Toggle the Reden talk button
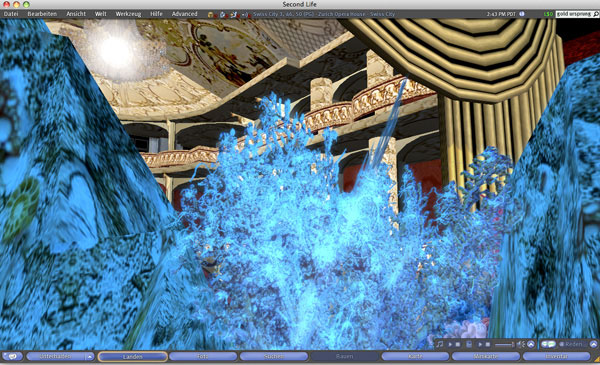The height and width of the screenshot is (365, 600). pos(573,344)
